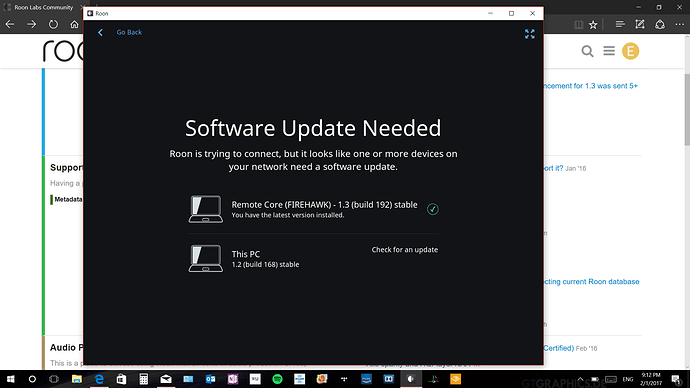This screenshot has height=388, width=690.
Task: Open the hamburger menu on the community page
Action: click(x=609, y=51)
